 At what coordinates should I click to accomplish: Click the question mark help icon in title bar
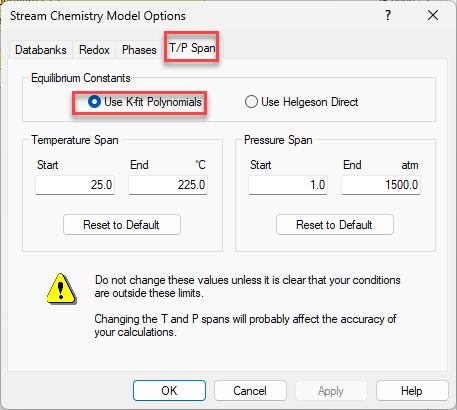pyautogui.click(x=388, y=15)
